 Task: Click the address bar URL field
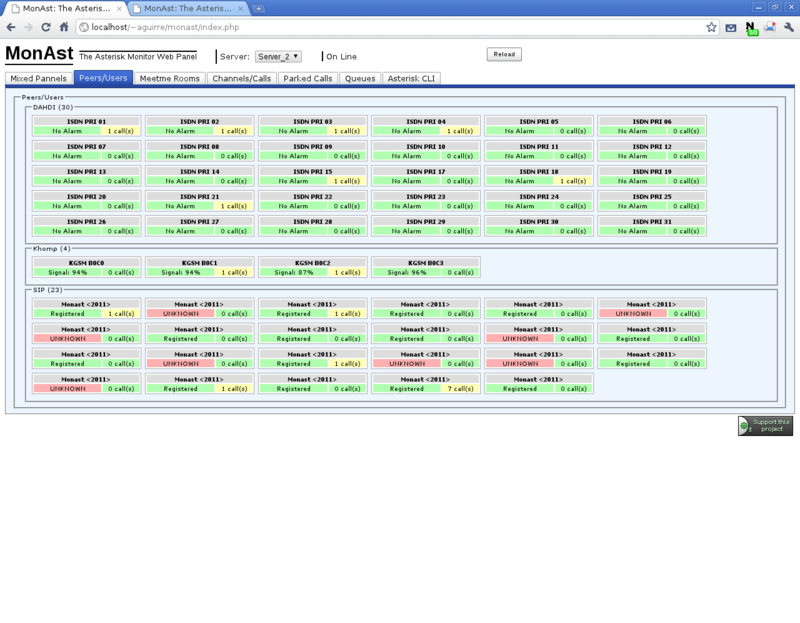coord(380,27)
